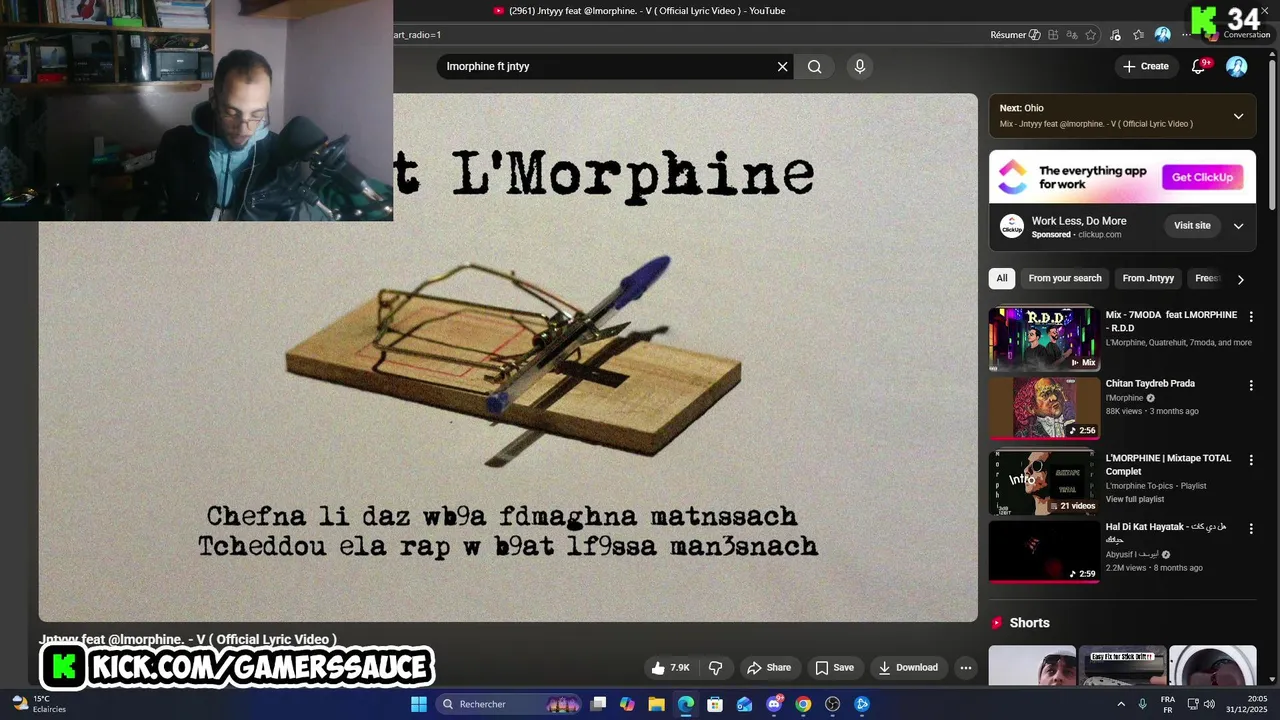This screenshot has width=1280, height=720.
Task: Open OBS Studio from taskbar
Action: coord(833,704)
